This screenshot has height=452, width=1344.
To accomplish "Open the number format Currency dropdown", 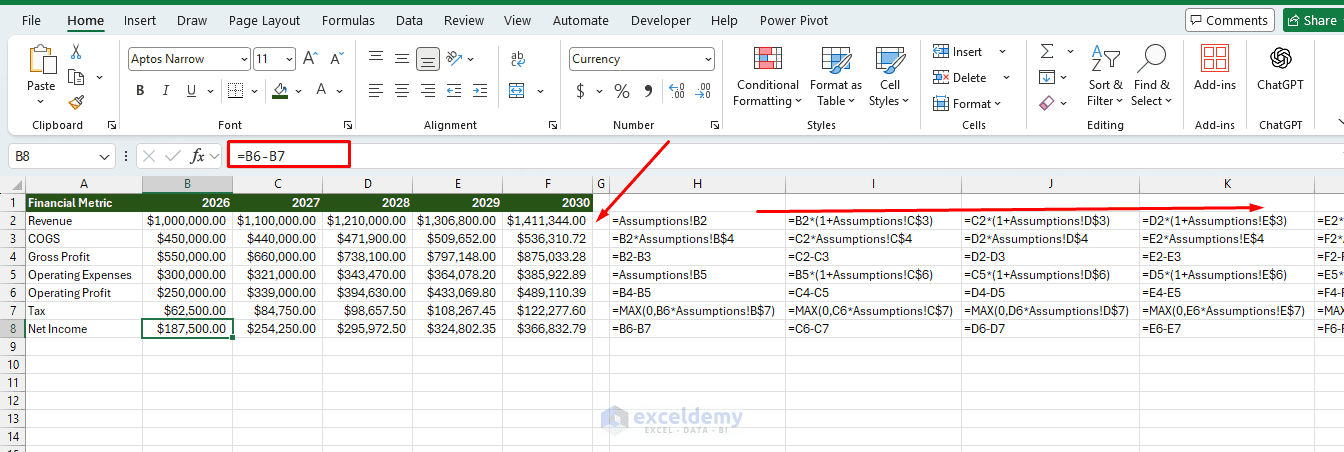I will (x=708, y=59).
